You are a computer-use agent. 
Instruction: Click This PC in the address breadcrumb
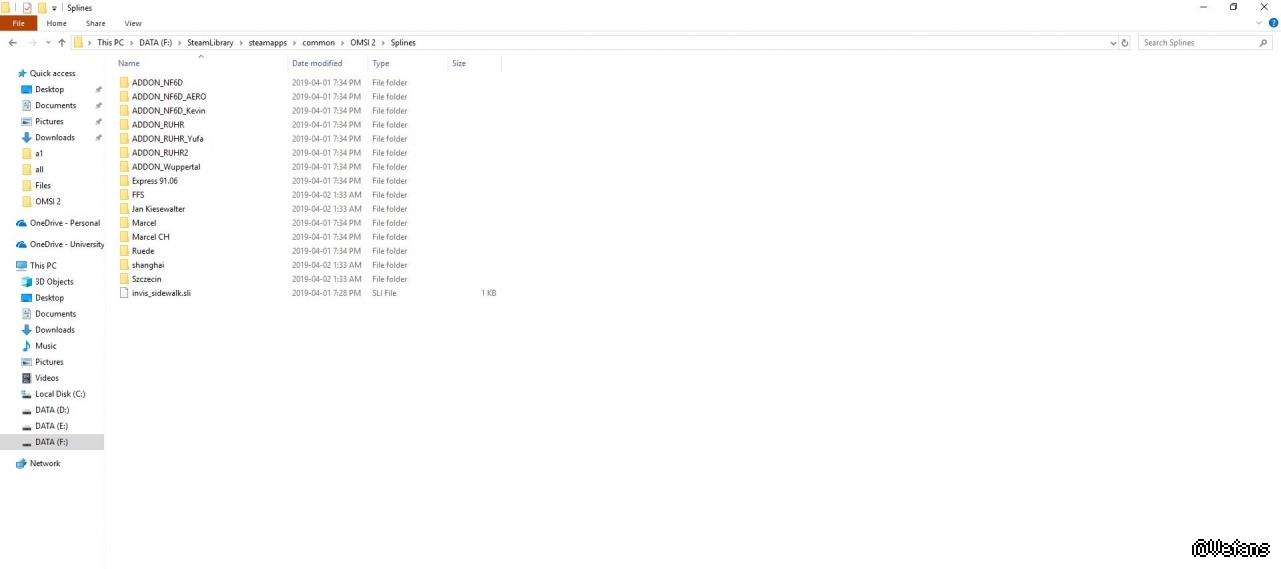(x=110, y=43)
